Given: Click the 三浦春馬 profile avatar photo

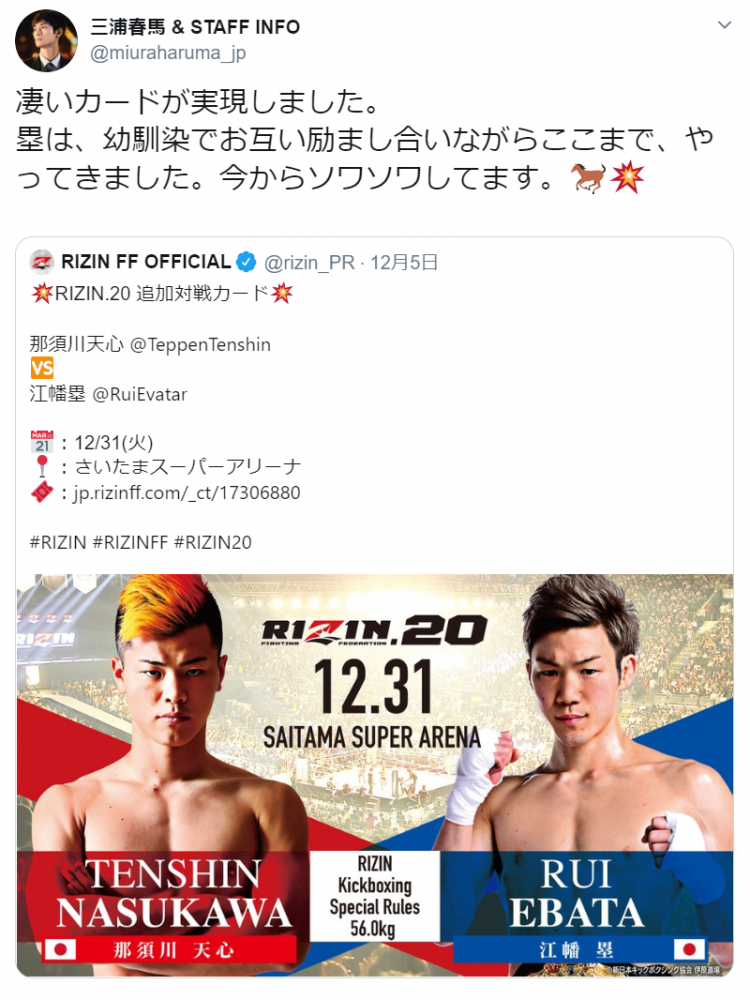Looking at the screenshot, I should 46,40.
